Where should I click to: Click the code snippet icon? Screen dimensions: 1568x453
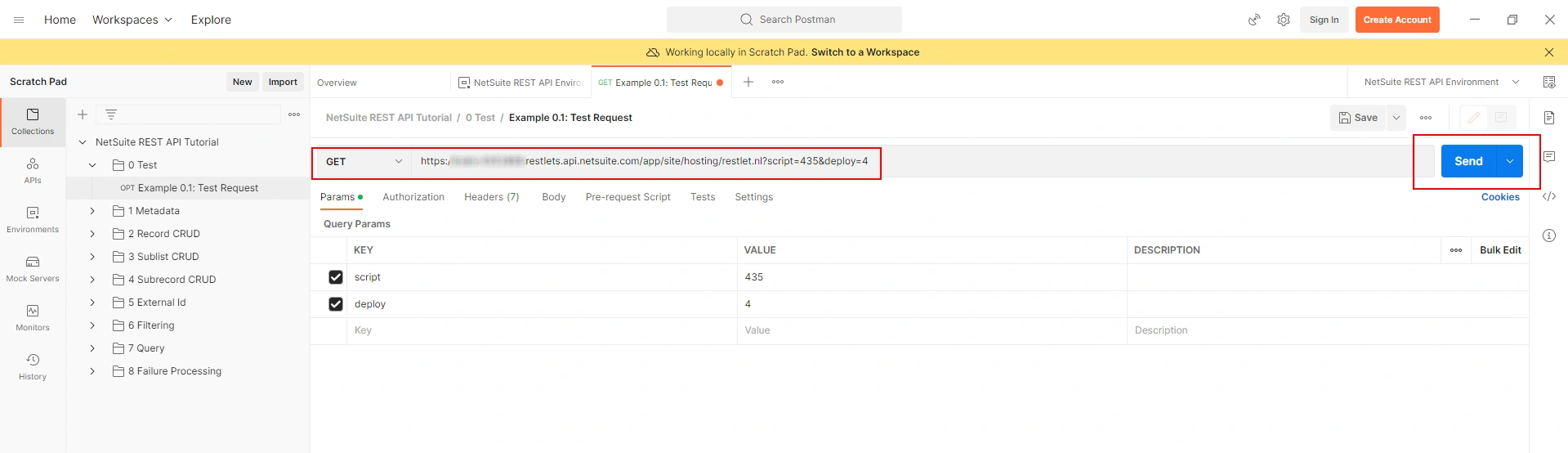[1548, 196]
